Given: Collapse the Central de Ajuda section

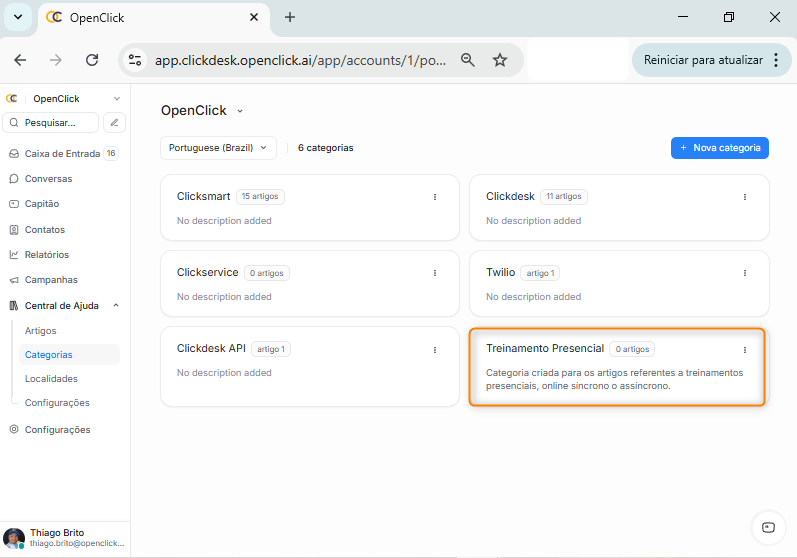Looking at the screenshot, I should point(116,305).
